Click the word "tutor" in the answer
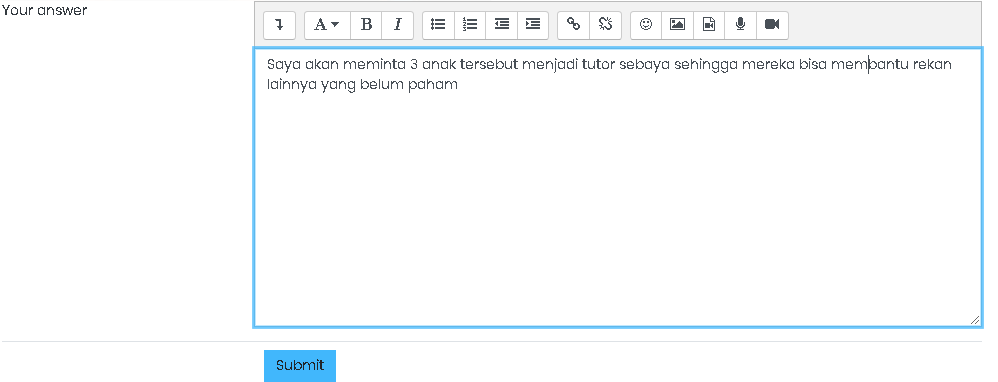 [x=598, y=64]
